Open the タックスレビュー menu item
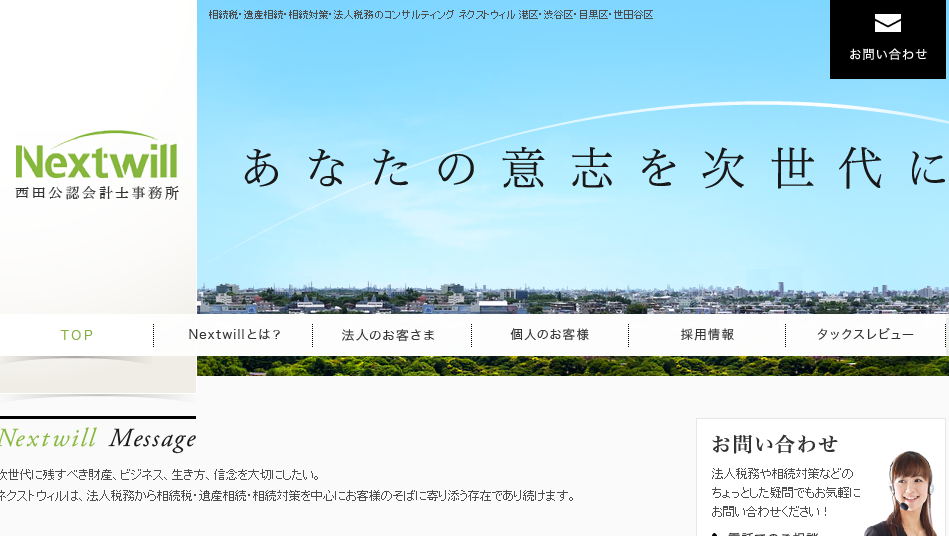Viewport: 949px width, 536px height. (x=865, y=335)
